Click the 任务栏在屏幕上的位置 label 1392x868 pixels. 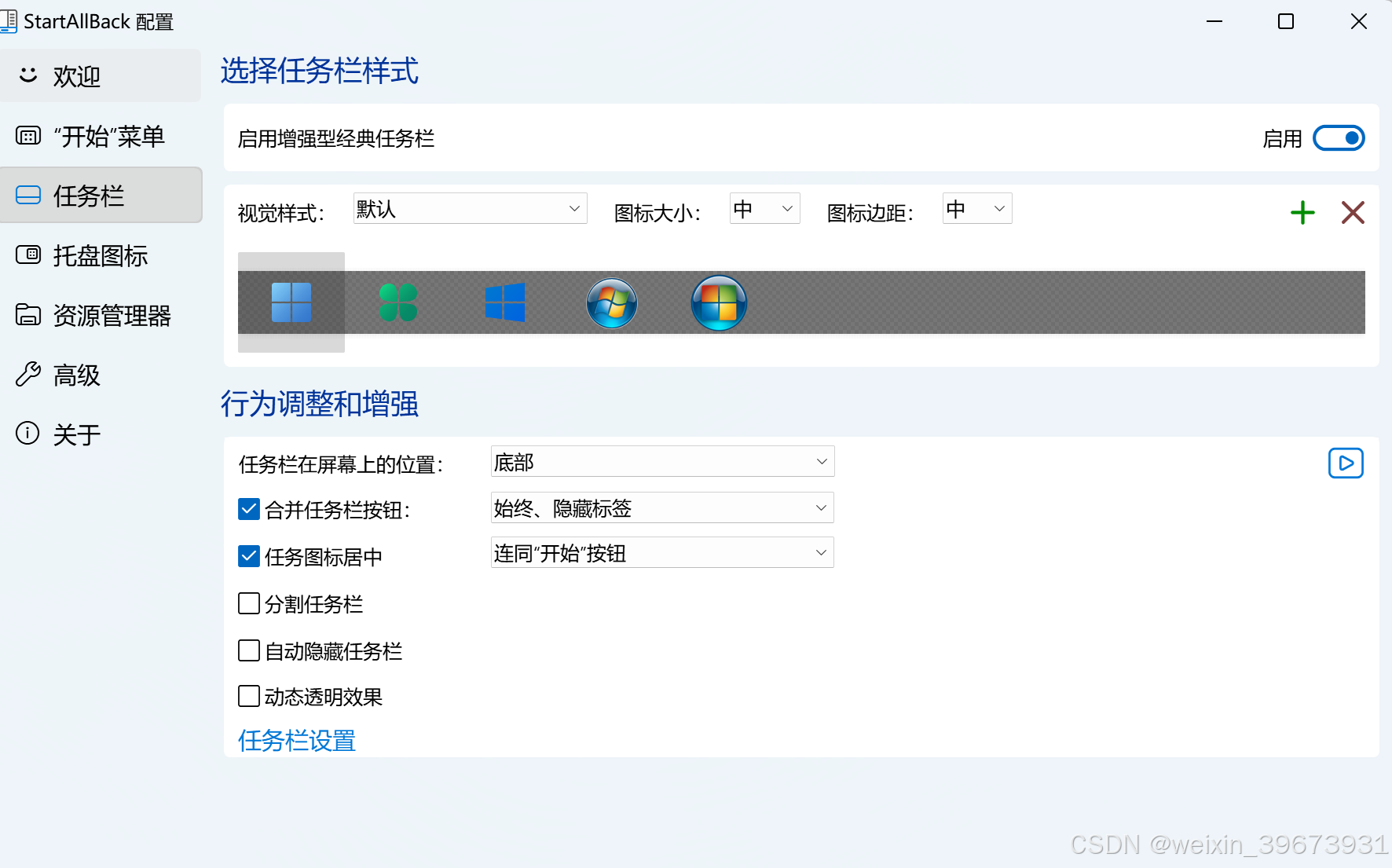pos(341,464)
